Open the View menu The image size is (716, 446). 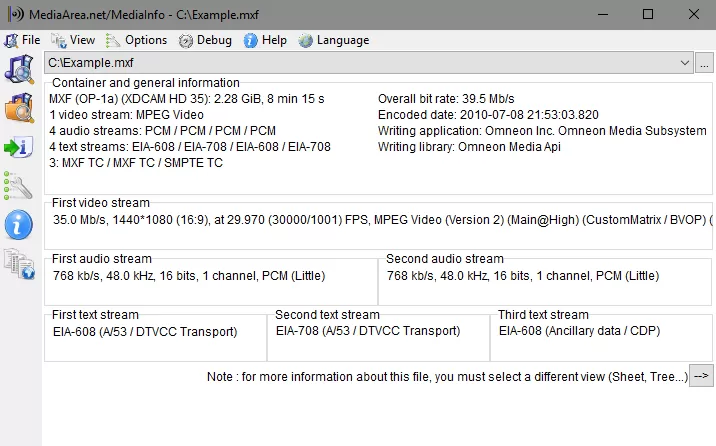[x=73, y=40]
